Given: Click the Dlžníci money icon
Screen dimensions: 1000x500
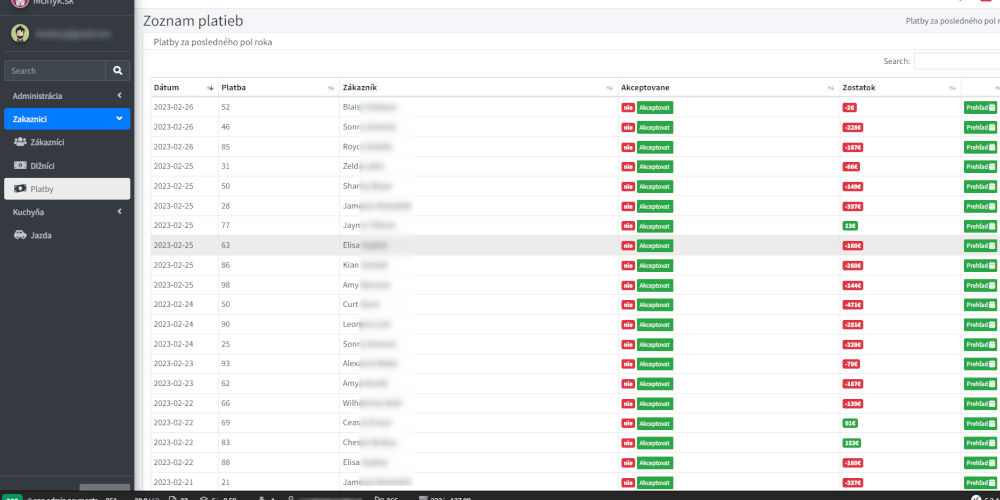Looking at the screenshot, I should tap(21, 165).
